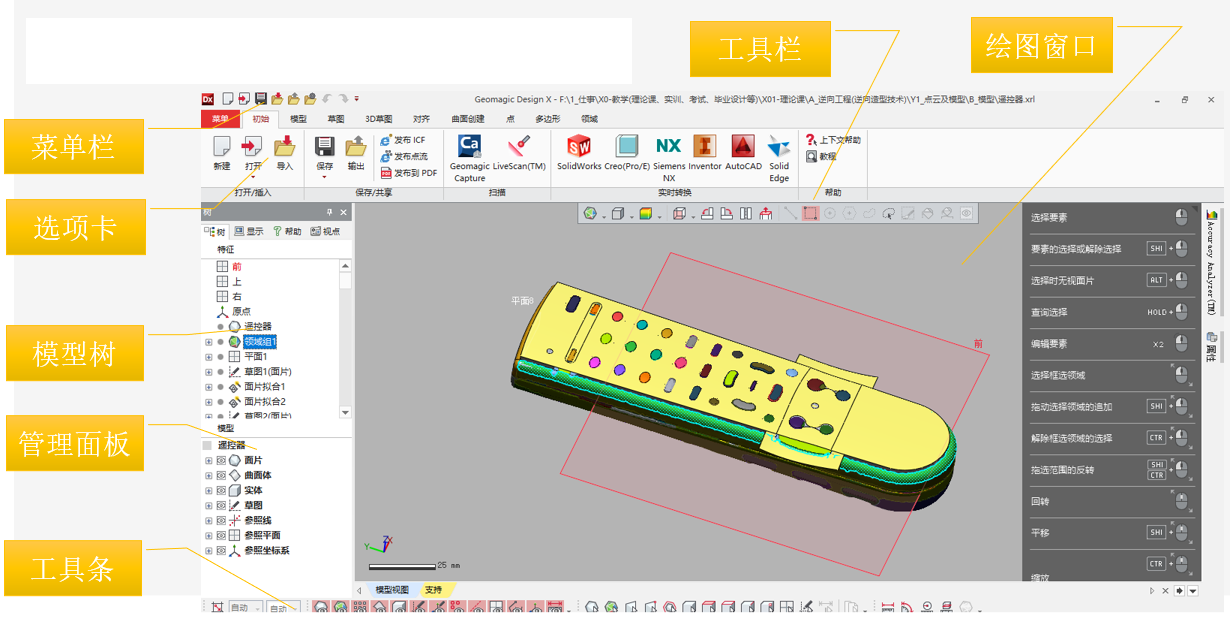Toggle visibility eye for 参照线
This screenshot has width=1230, height=621.
coord(221,520)
